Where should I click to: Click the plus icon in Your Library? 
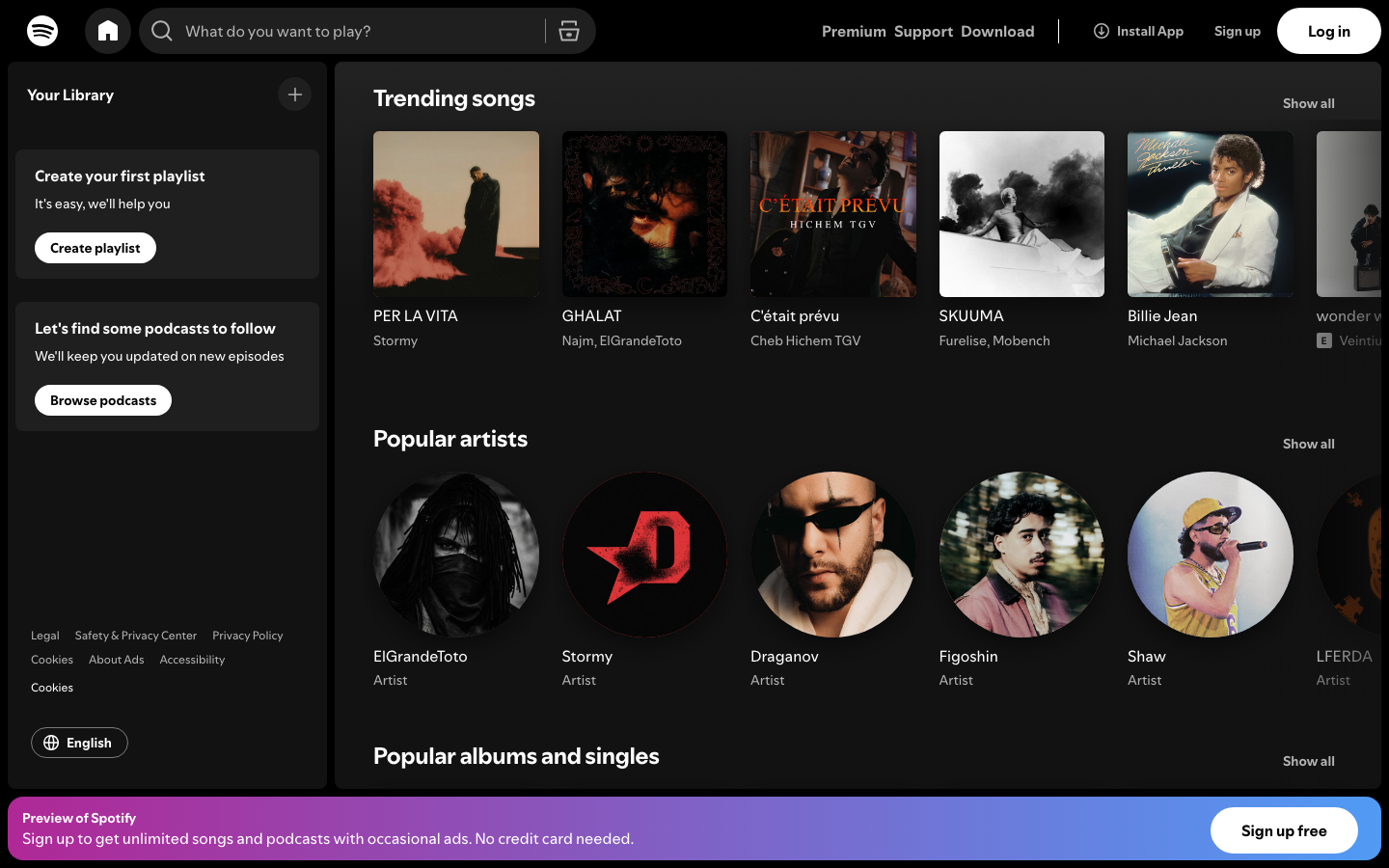295,95
